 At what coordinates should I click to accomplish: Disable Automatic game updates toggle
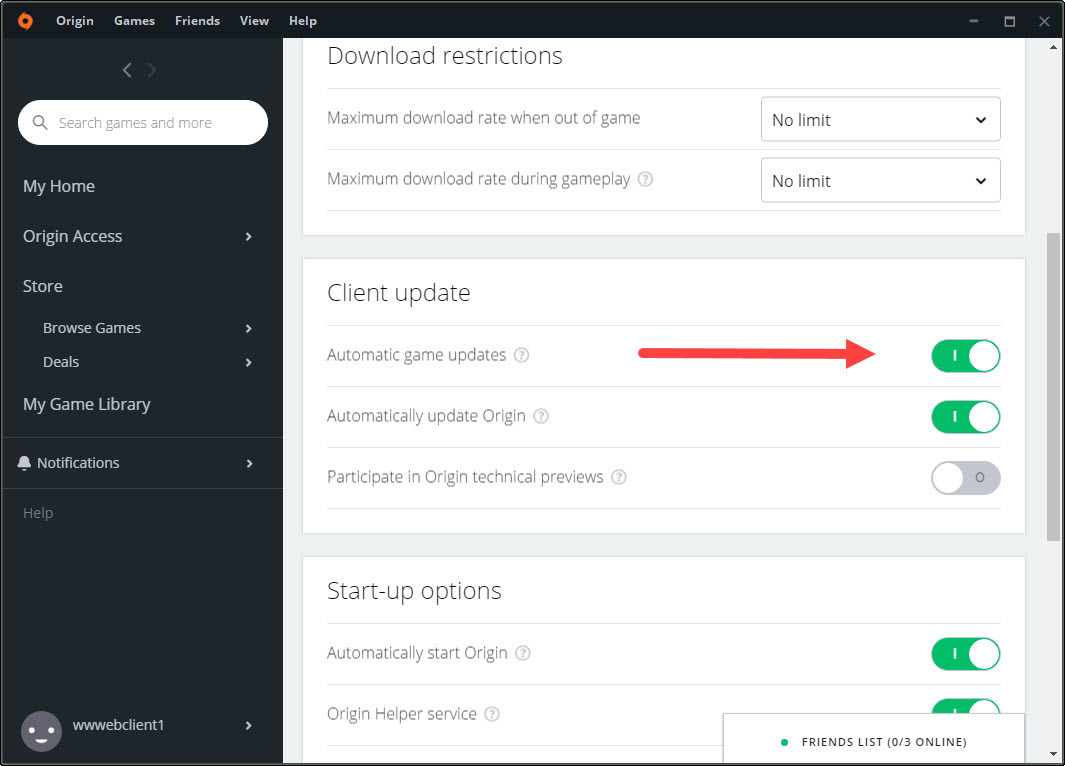[965, 356]
